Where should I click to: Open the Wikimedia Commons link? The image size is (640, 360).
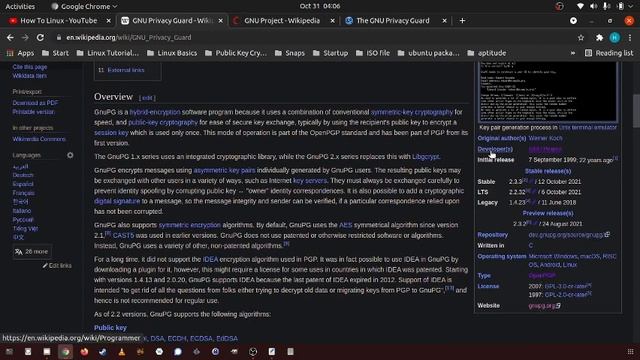coord(39,139)
